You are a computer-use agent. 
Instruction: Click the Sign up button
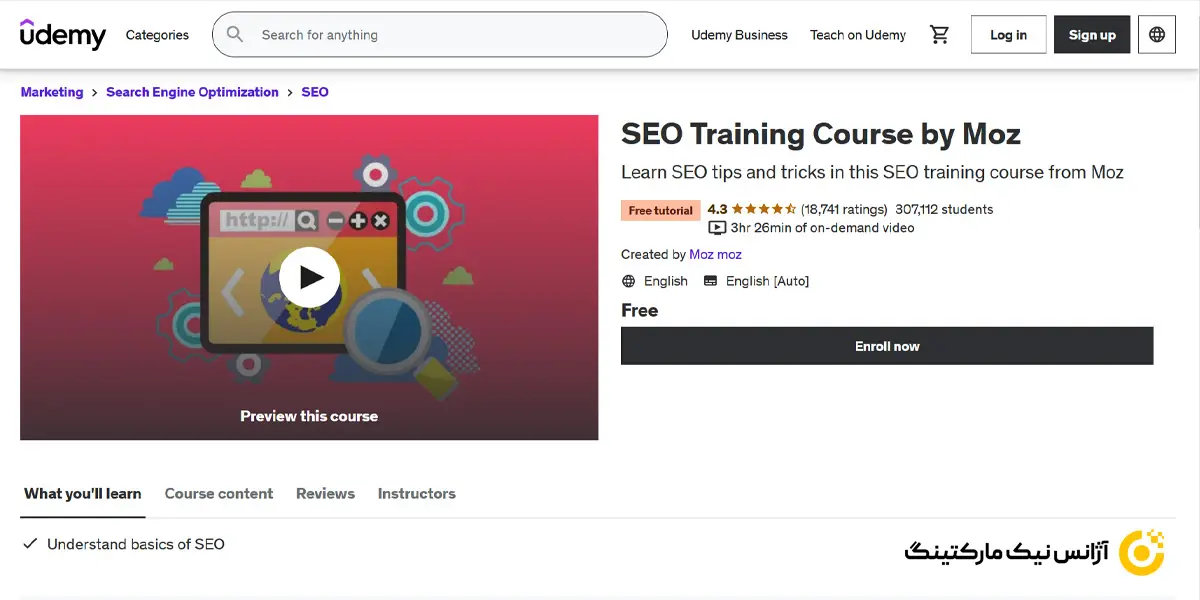[1092, 35]
